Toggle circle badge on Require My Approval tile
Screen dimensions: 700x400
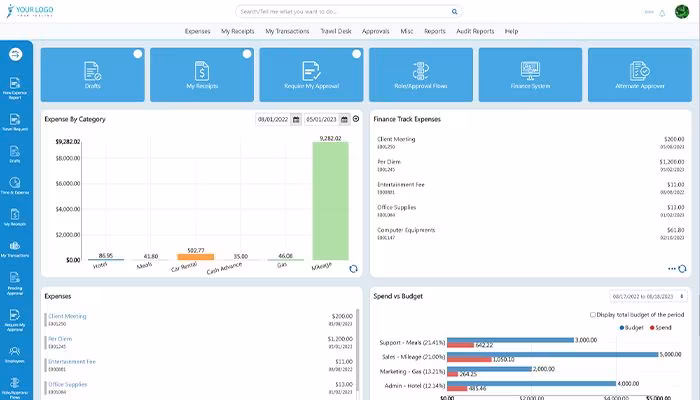356,54
